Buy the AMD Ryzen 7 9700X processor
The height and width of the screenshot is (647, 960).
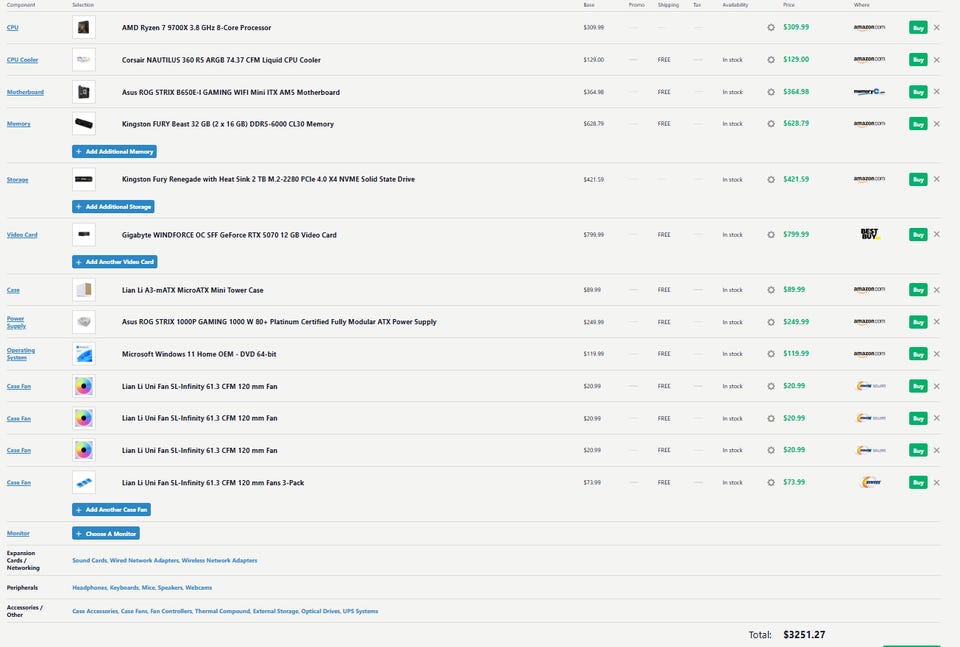pyautogui.click(x=918, y=28)
